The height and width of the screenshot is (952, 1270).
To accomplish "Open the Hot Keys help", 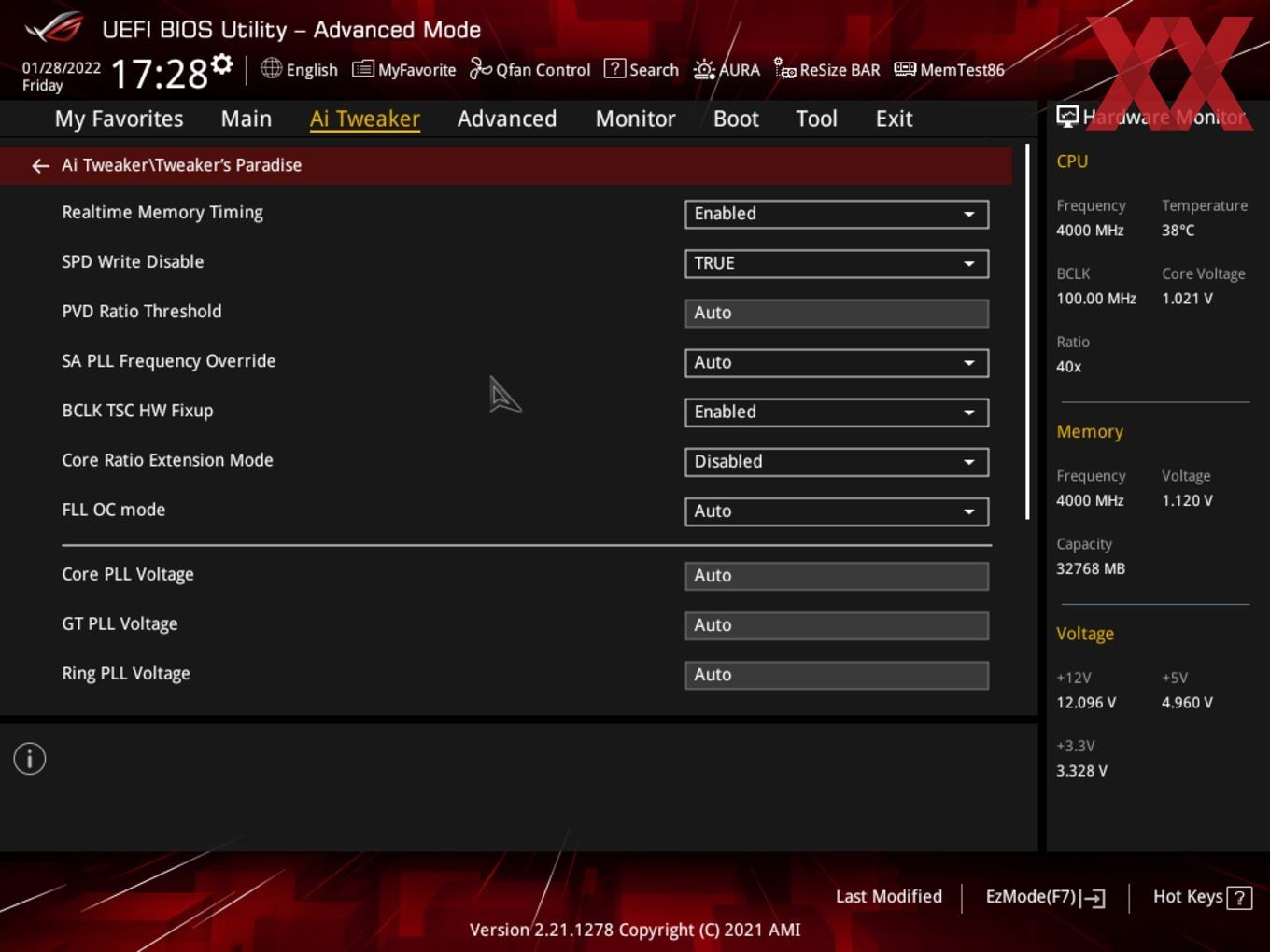I will click(1202, 897).
